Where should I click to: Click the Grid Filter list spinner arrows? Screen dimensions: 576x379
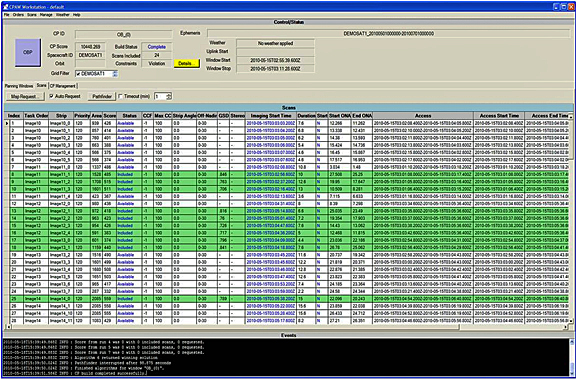point(115,74)
